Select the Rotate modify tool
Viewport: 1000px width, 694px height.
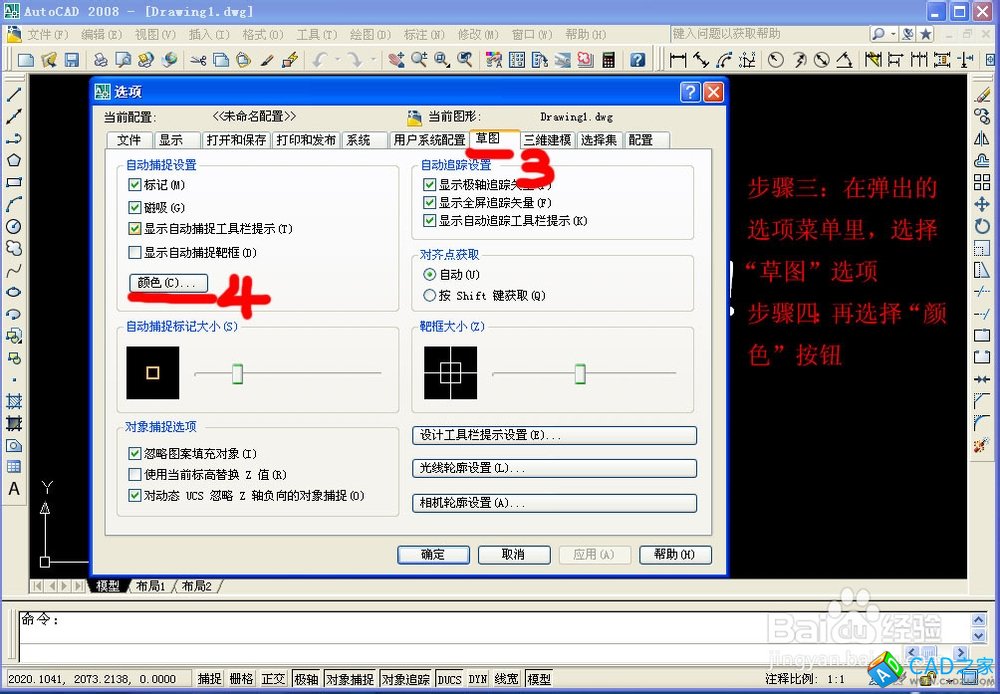click(982, 226)
